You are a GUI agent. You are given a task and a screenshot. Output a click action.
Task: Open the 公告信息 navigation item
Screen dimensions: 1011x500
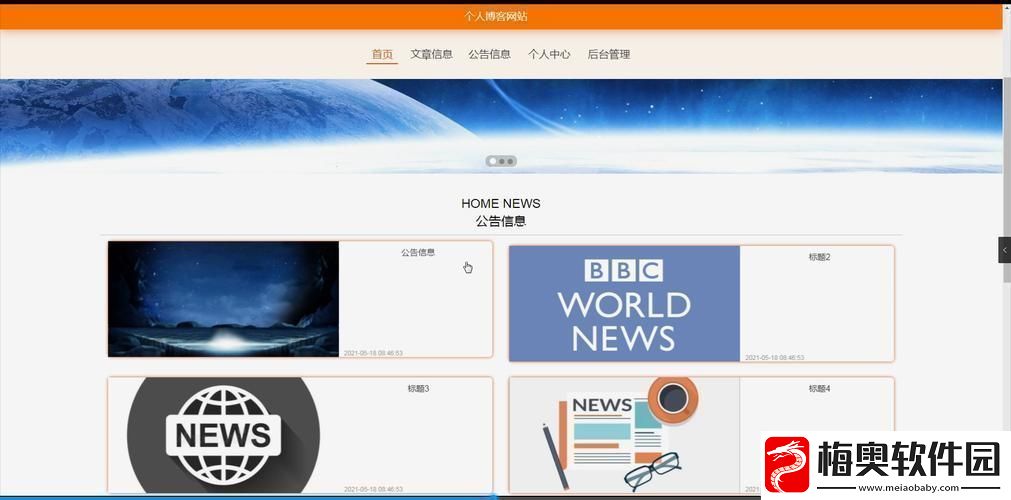click(489, 55)
